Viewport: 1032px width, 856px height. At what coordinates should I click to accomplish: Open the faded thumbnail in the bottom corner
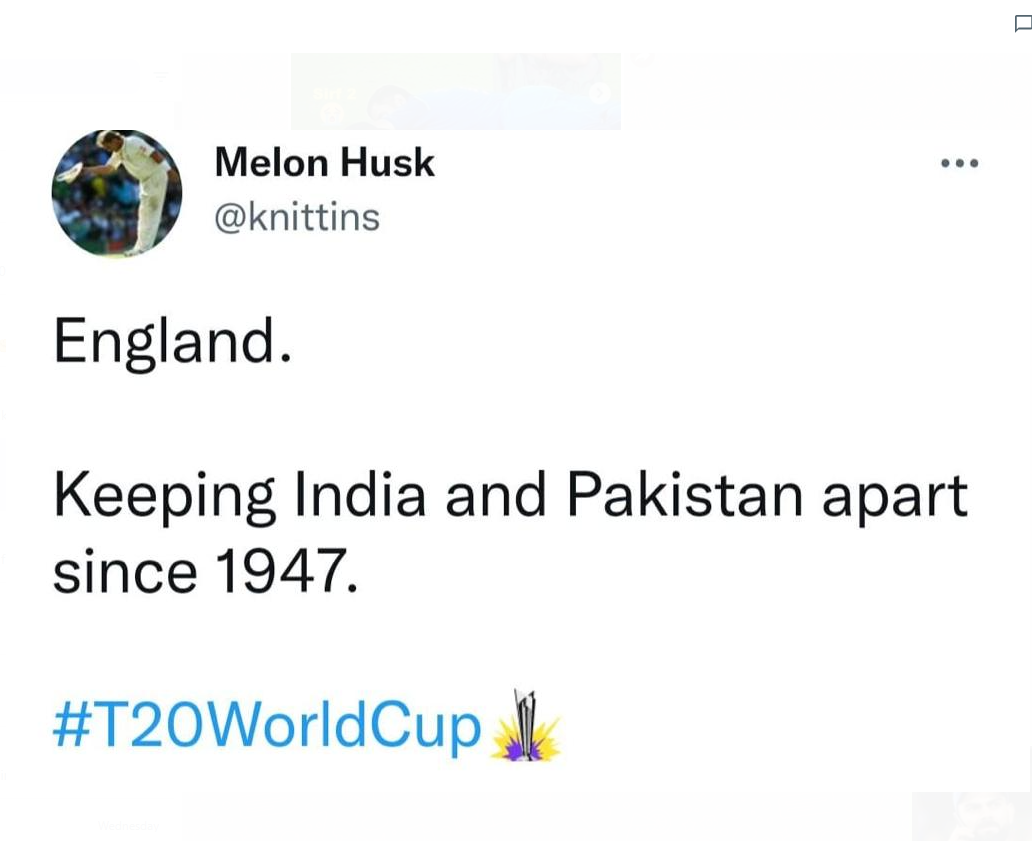[x=971, y=816]
